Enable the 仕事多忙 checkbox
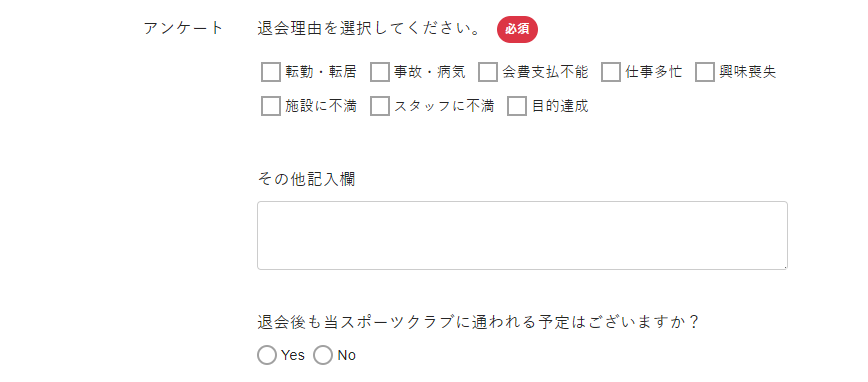The width and height of the screenshot is (868, 382). point(611,72)
